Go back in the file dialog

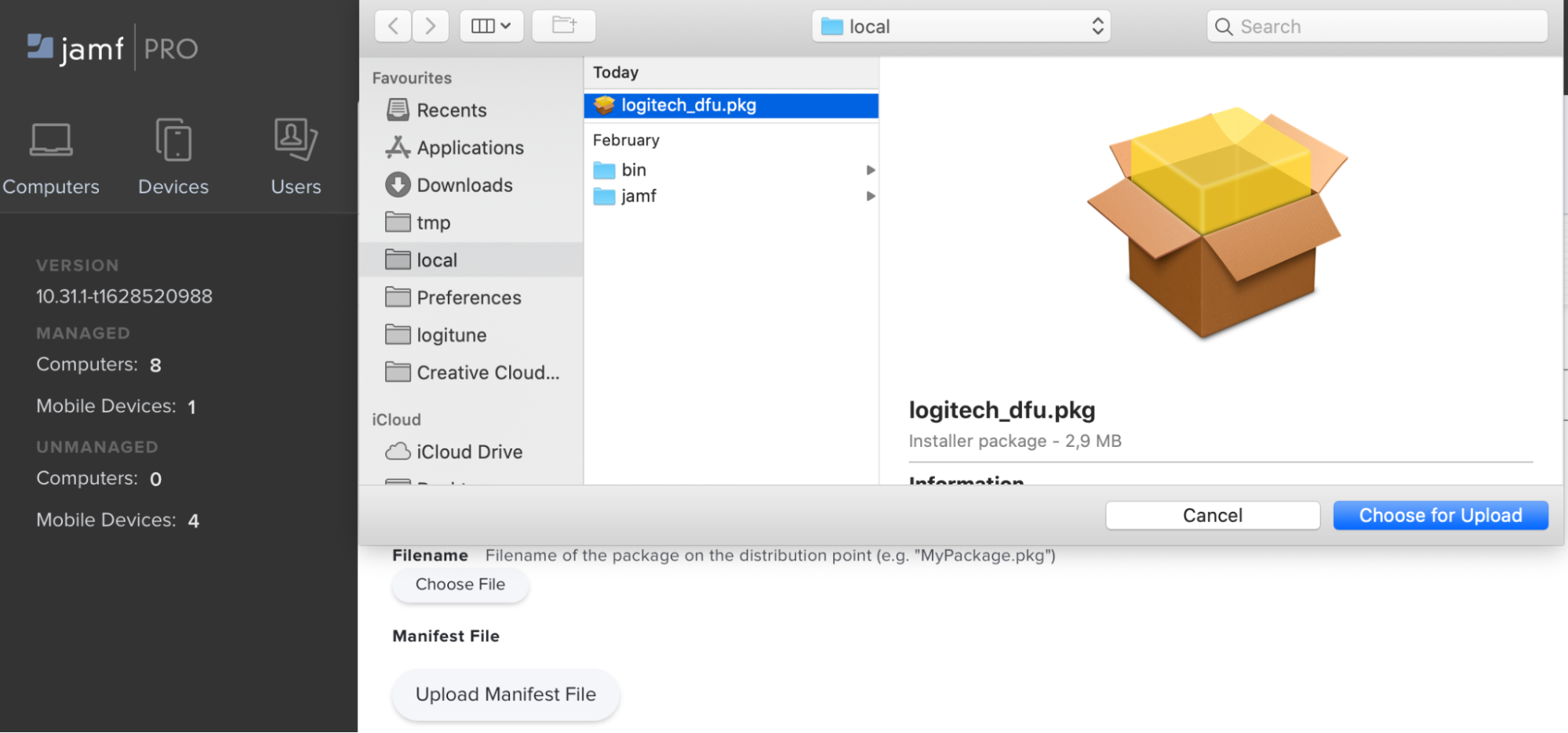tap(393, 26)
